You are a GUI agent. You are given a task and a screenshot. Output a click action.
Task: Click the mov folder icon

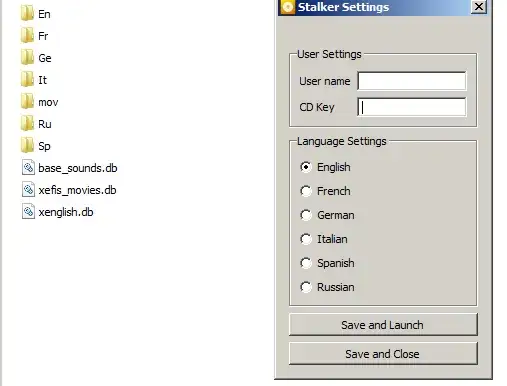click(27, 102)
